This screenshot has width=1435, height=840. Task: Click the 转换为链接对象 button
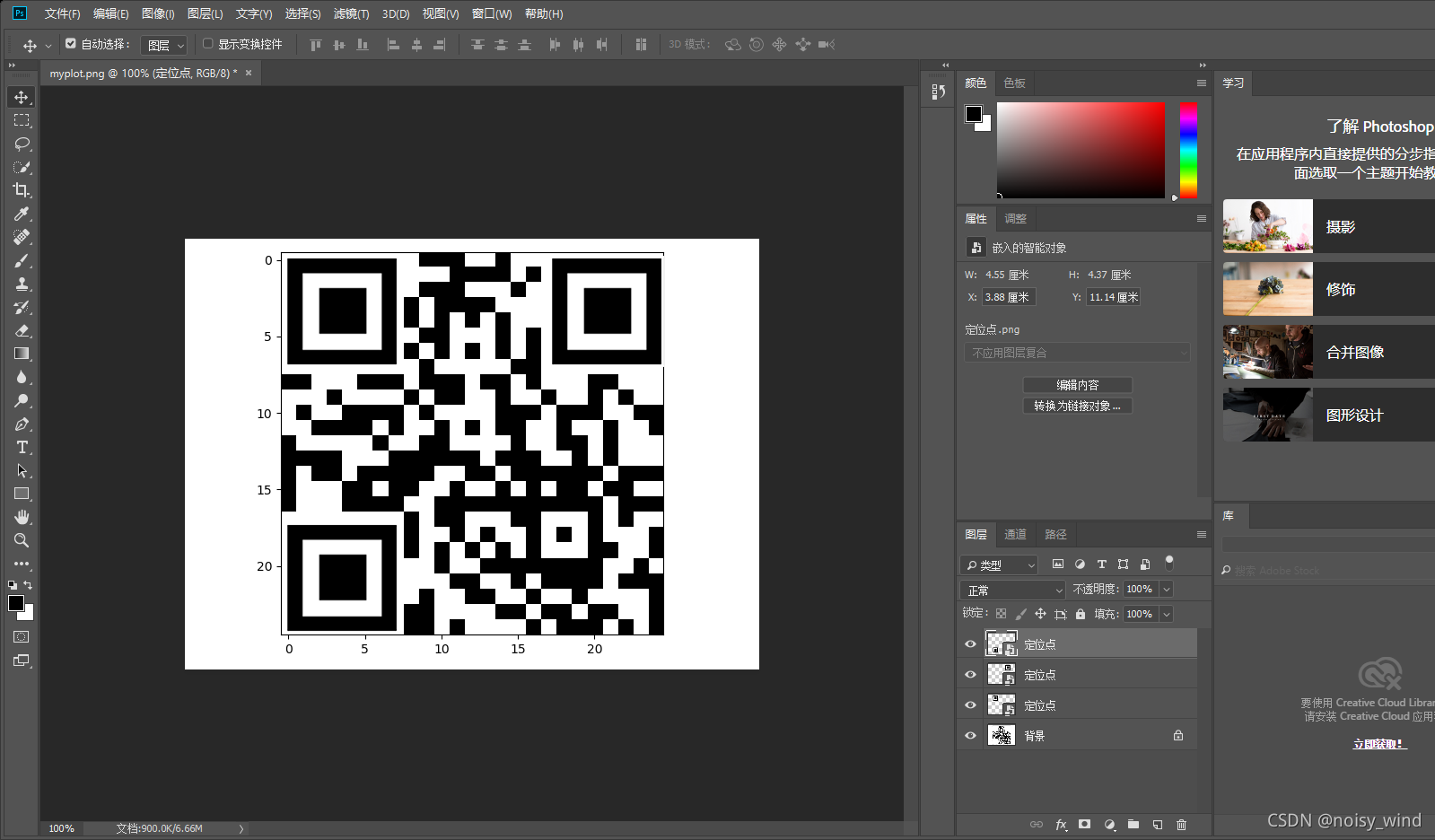[1078, 406]
